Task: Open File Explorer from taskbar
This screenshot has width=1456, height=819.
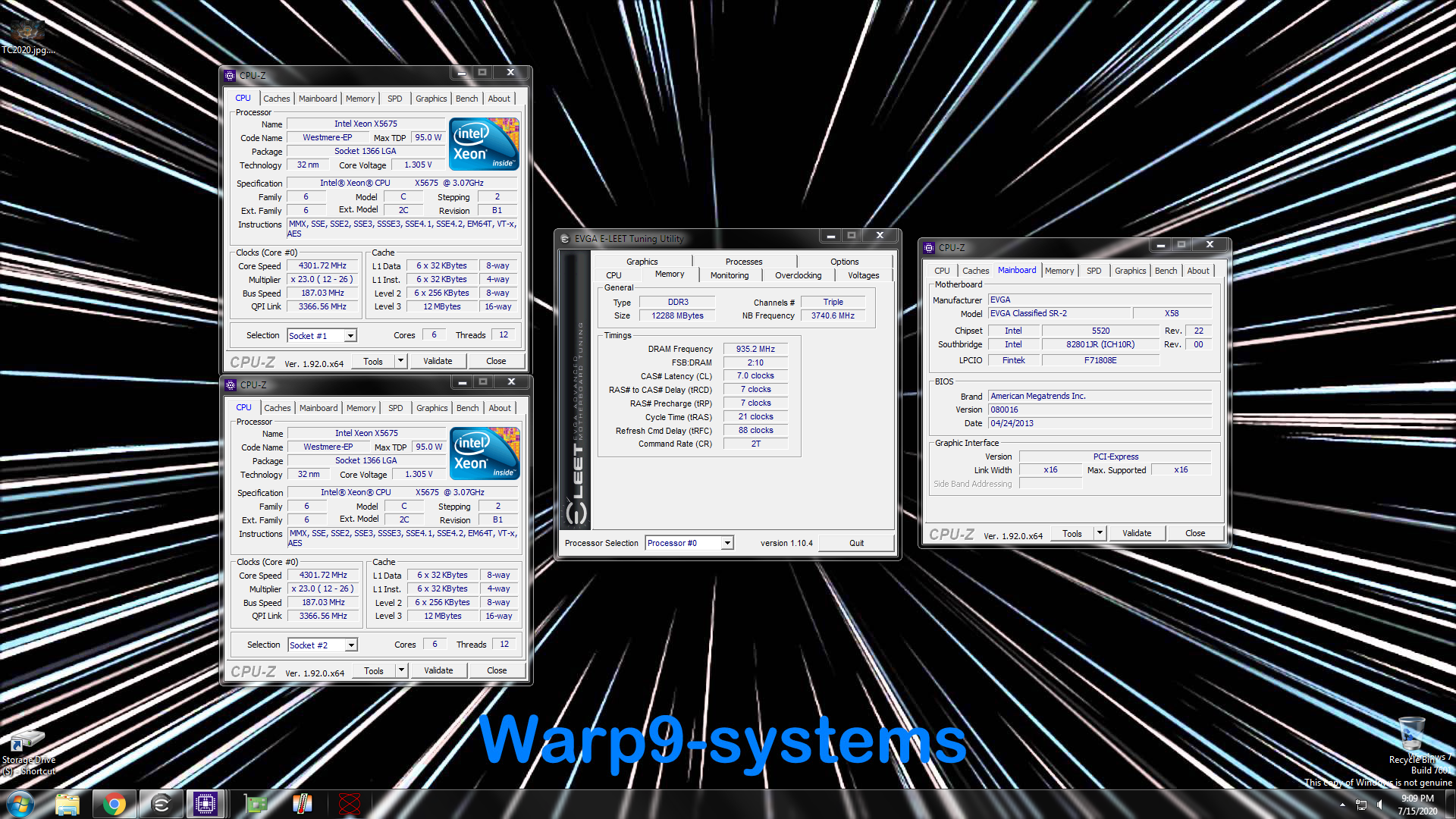Action: (67, 804)
